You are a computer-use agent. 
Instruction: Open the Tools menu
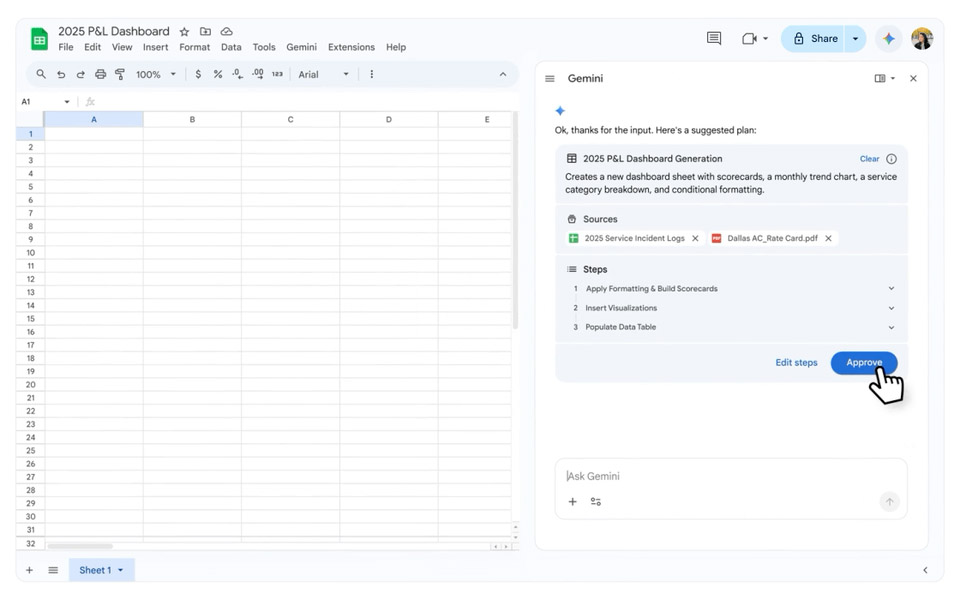[x=264, y=47]
